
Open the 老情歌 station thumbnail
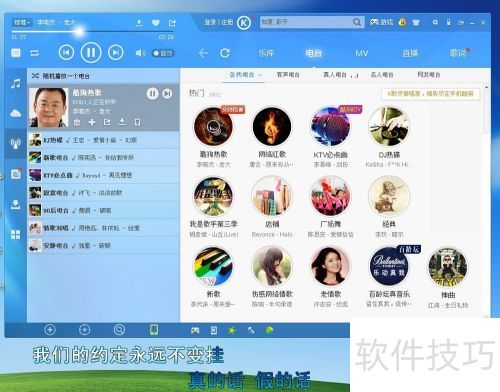(330, 266)
